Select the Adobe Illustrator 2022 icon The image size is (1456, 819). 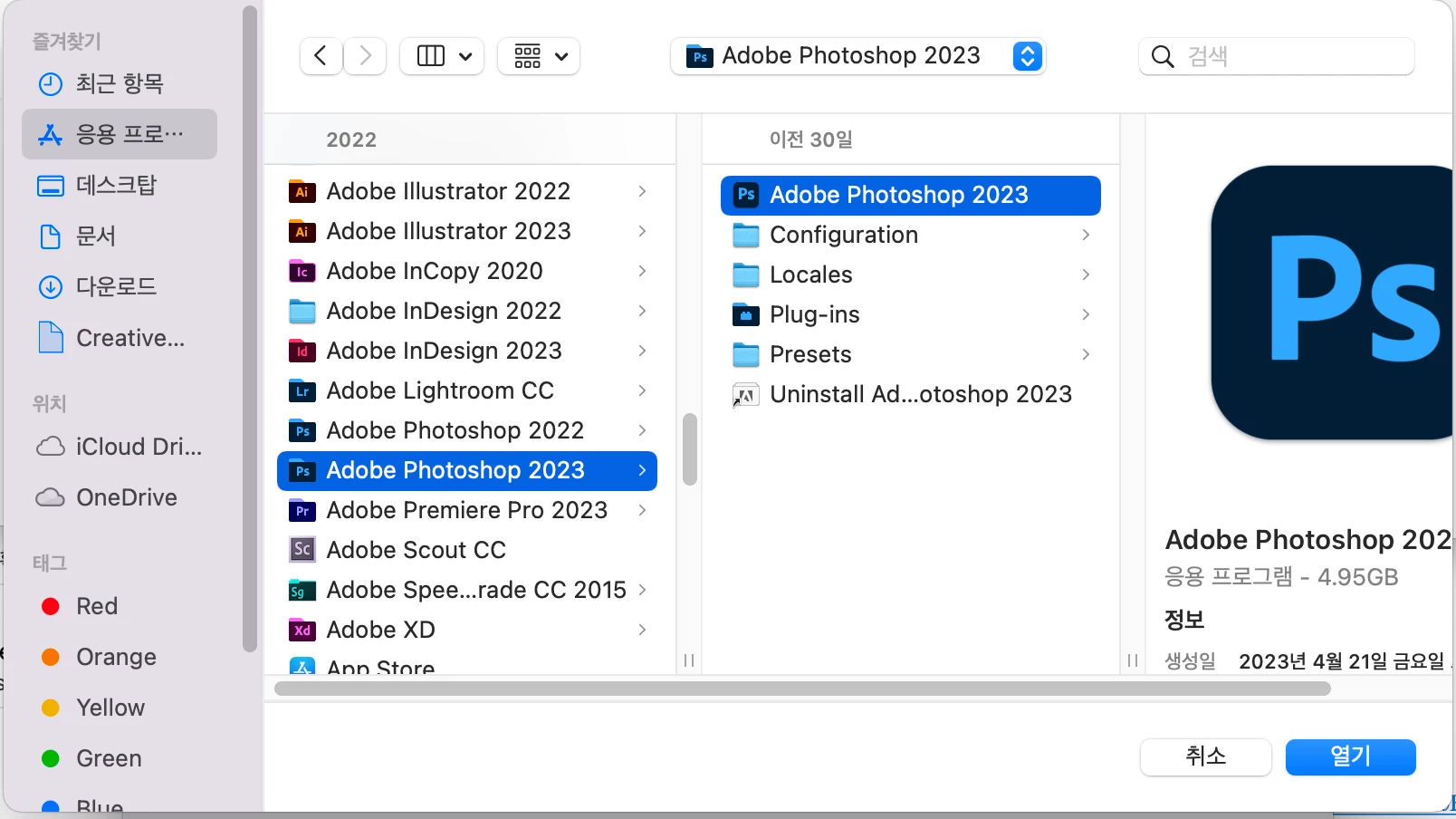302,191
